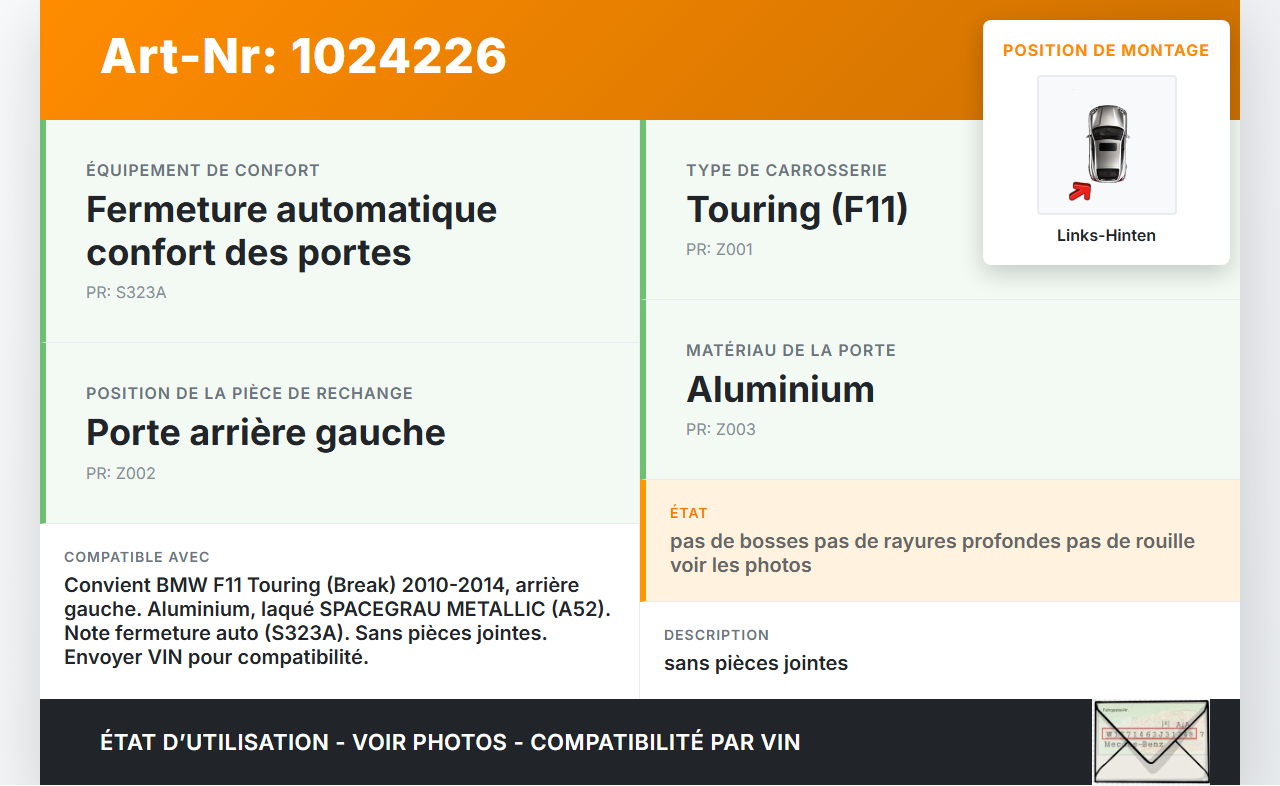Click the MATÉRIAU DE LA PORTE label

[x=791, y=351]
